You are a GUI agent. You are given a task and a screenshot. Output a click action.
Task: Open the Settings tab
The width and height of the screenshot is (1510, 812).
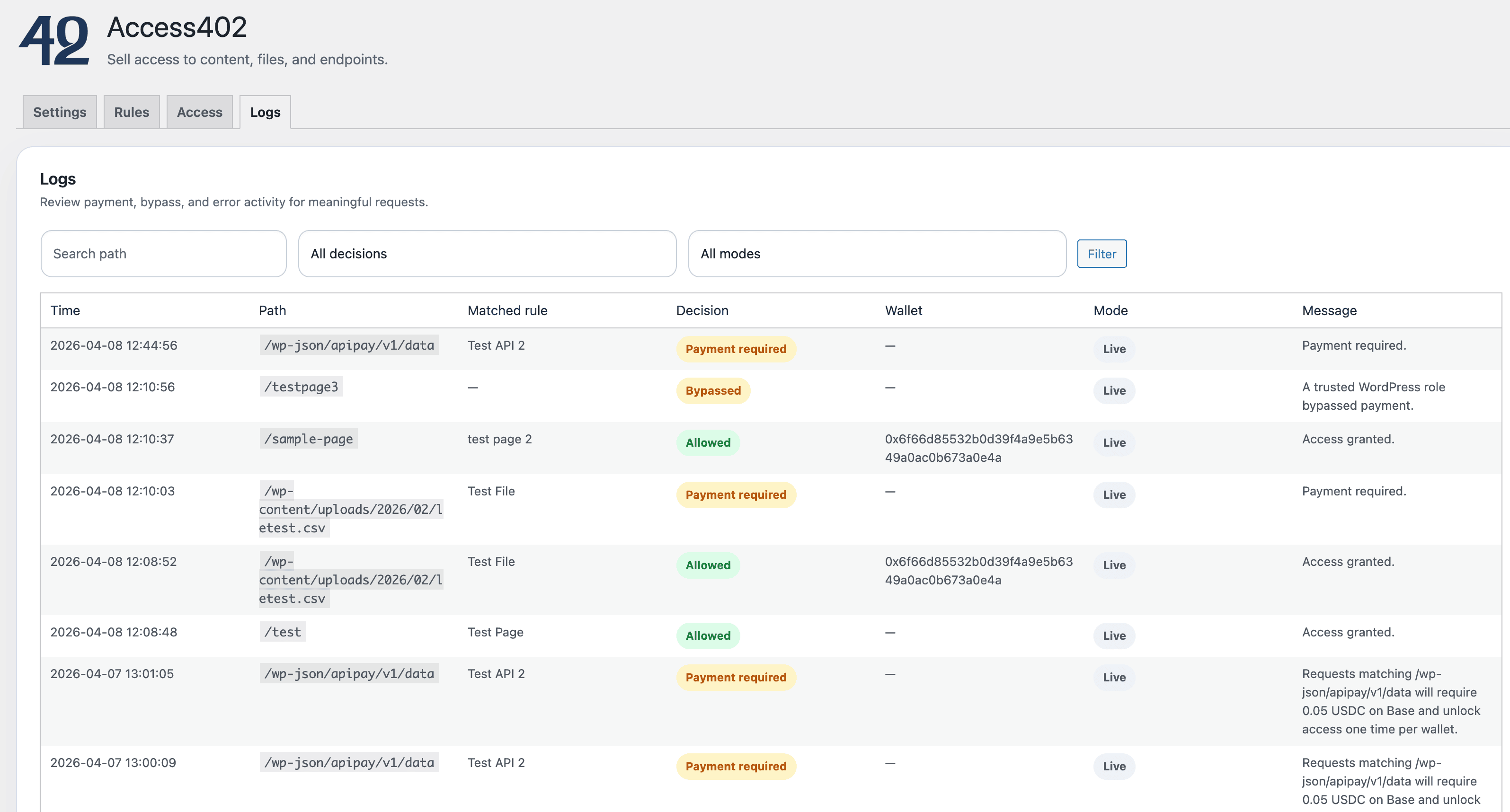[x=60, y=112]
